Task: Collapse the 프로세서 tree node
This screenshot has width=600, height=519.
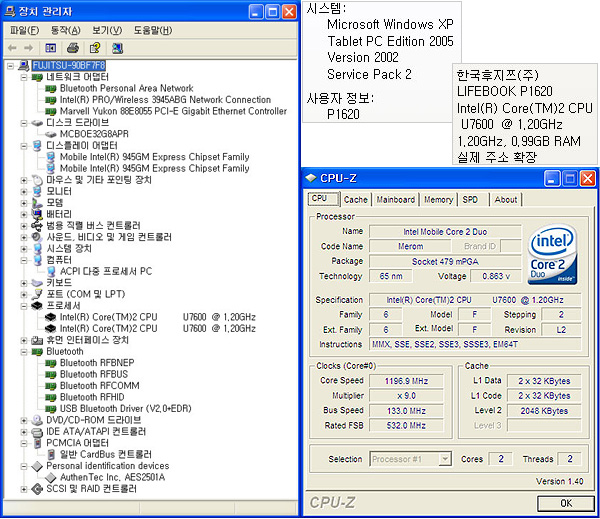Action: [24, 306]
